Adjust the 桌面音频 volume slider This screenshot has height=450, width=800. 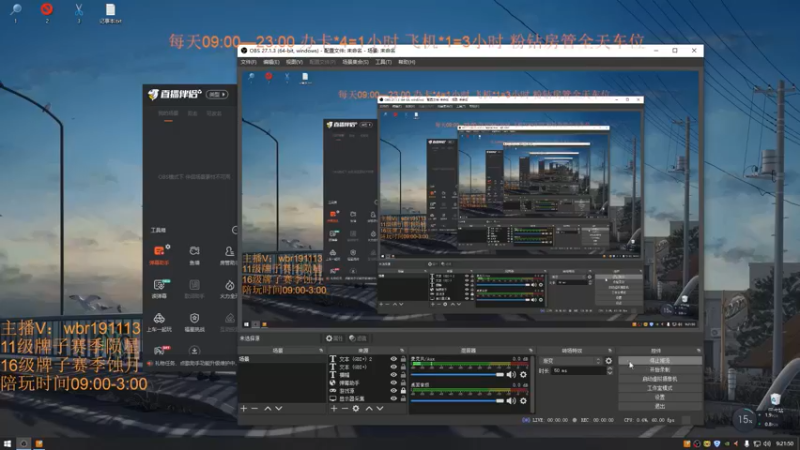click(x=458, y=401)
